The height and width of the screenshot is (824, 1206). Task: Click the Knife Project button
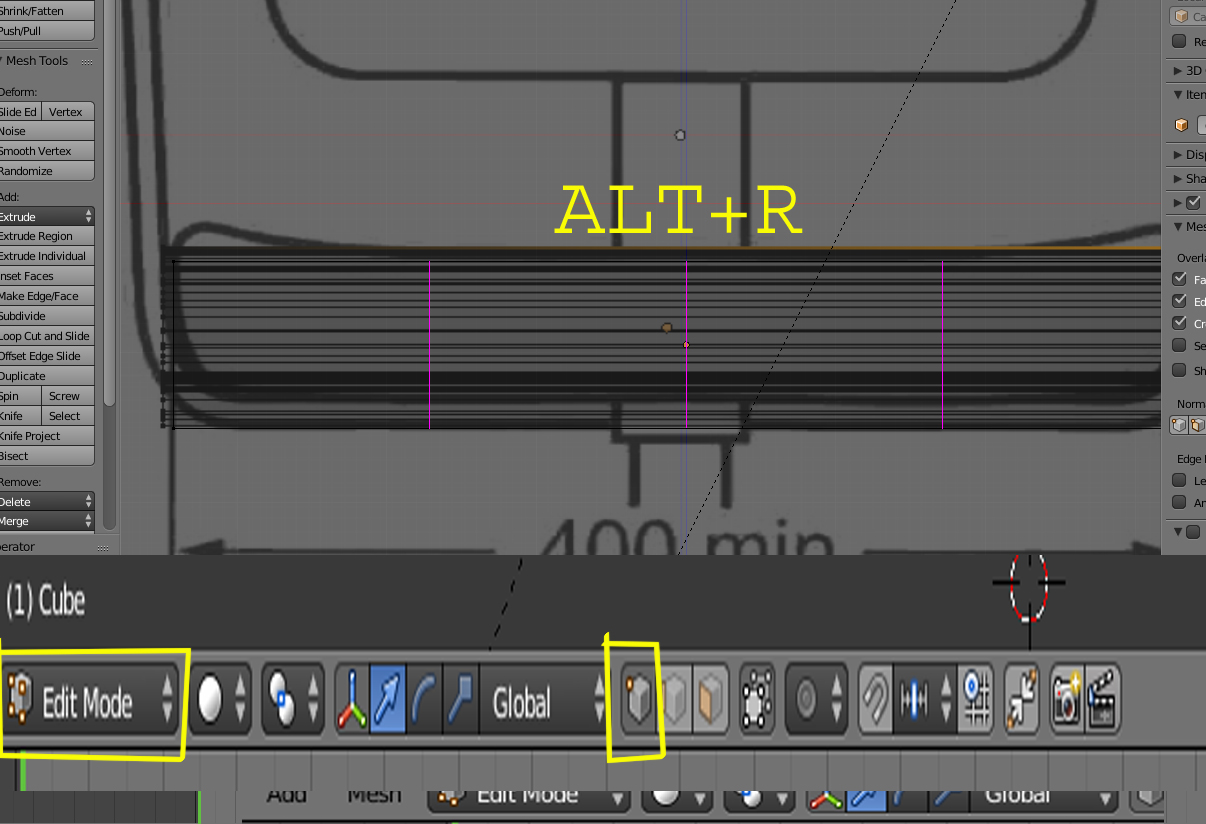pyautogui.click(x=47, y=436)
